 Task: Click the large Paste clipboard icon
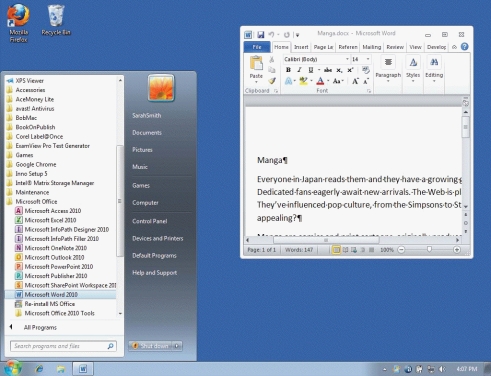click(x=256, y=64)
